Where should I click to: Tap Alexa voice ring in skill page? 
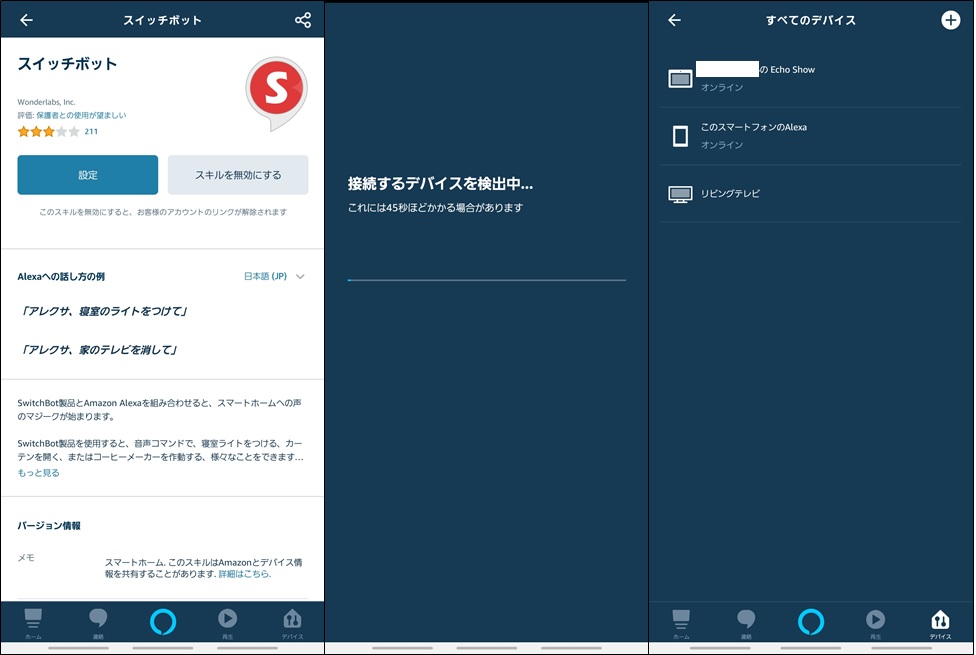pos(163,621)
